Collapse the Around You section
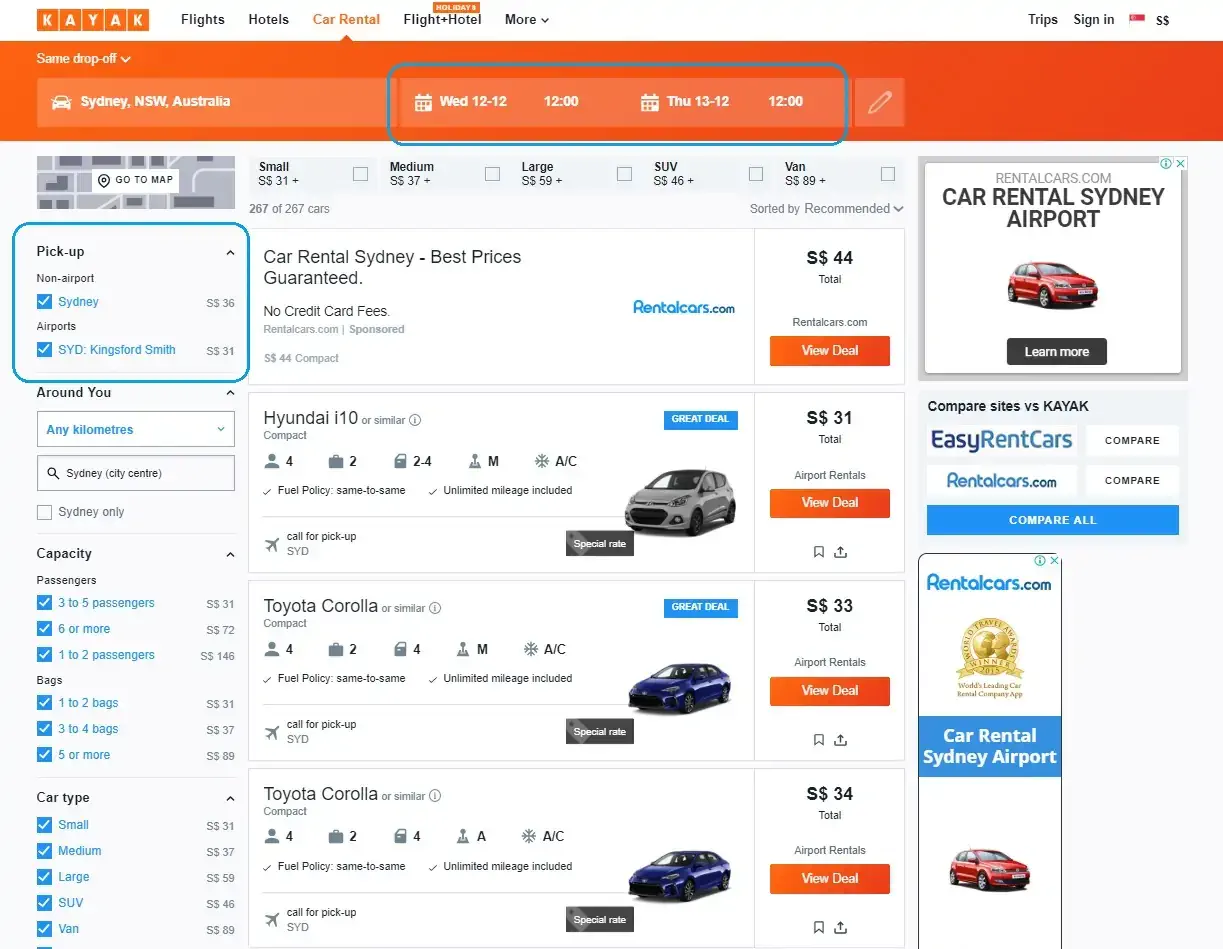This screenshot has width=1223, height=949. [230, 394]
